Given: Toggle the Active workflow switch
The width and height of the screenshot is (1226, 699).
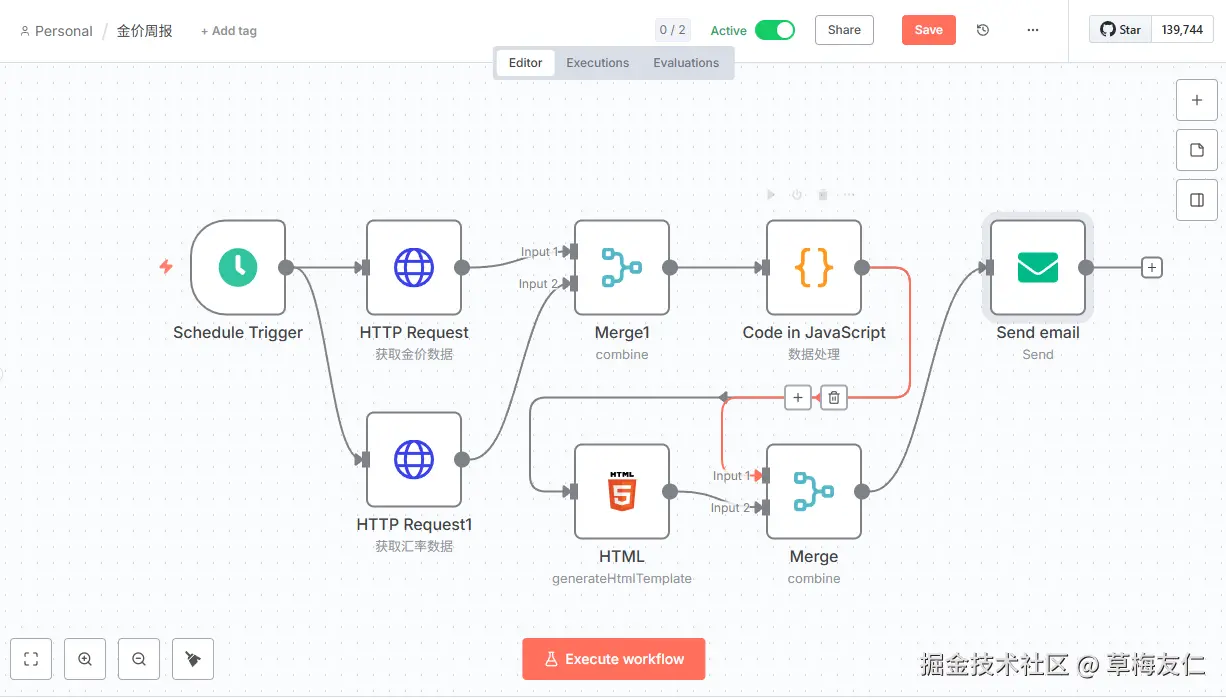Looking at the screenshot, I should pyautogui.click(x=774, y=30).
